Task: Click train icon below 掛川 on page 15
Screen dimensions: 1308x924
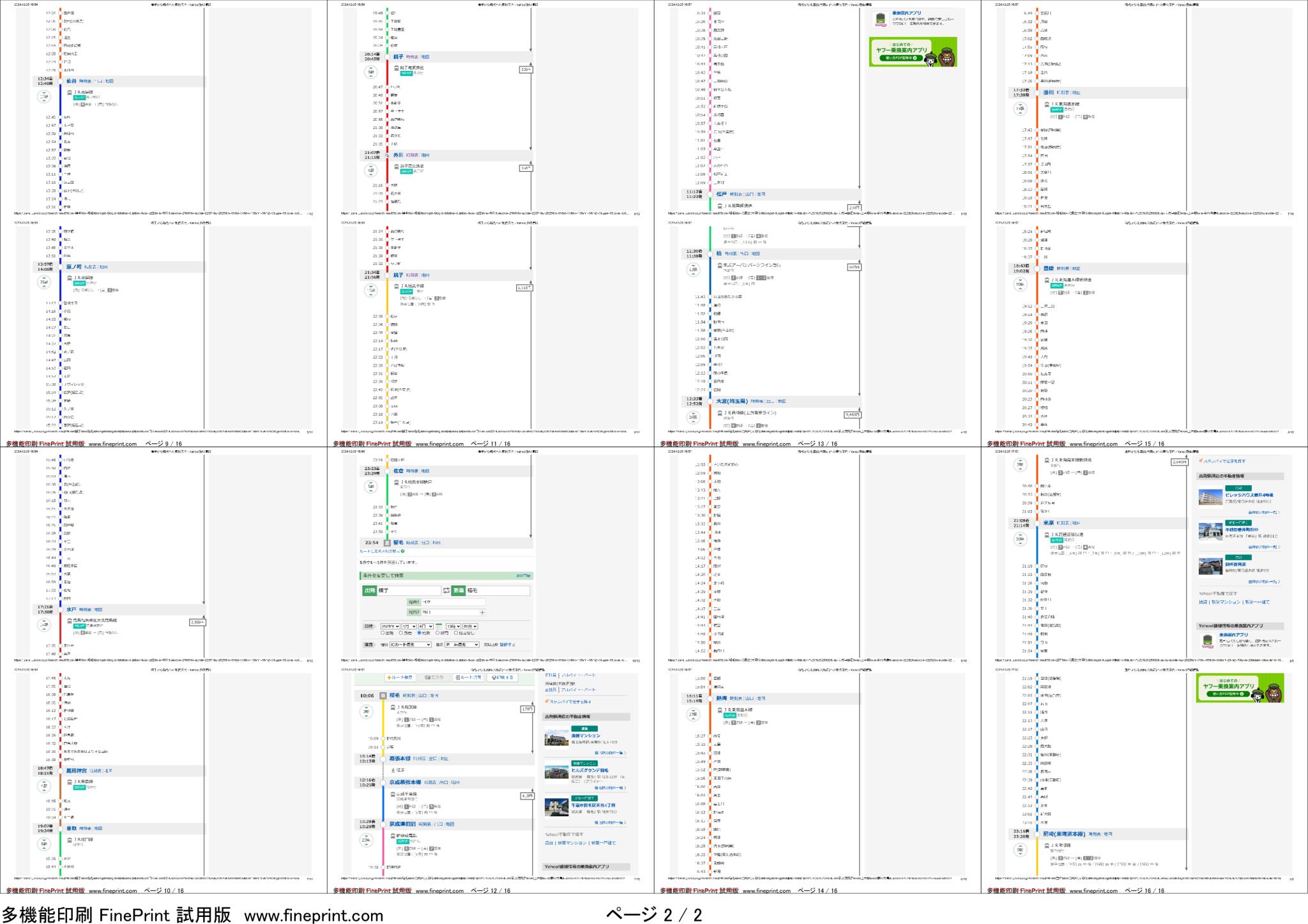Action: 1046,103
